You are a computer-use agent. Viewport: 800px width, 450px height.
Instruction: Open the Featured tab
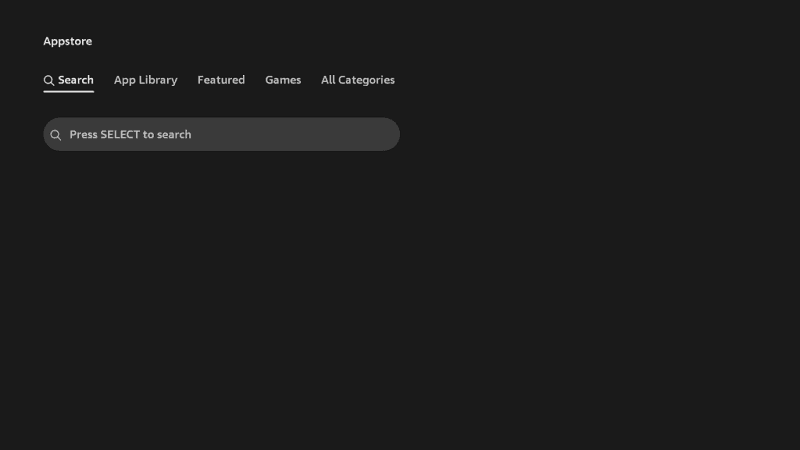coord(221,80)
